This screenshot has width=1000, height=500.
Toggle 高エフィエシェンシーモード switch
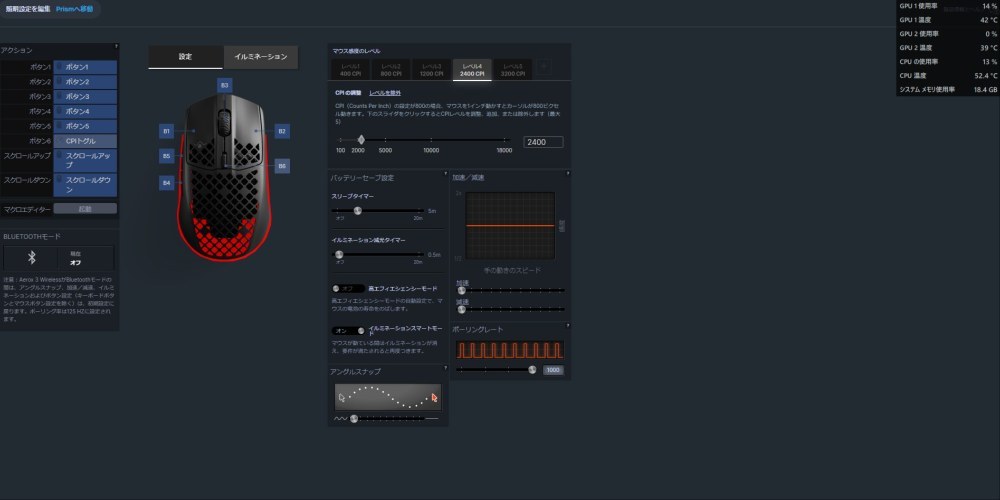point(348,288)
